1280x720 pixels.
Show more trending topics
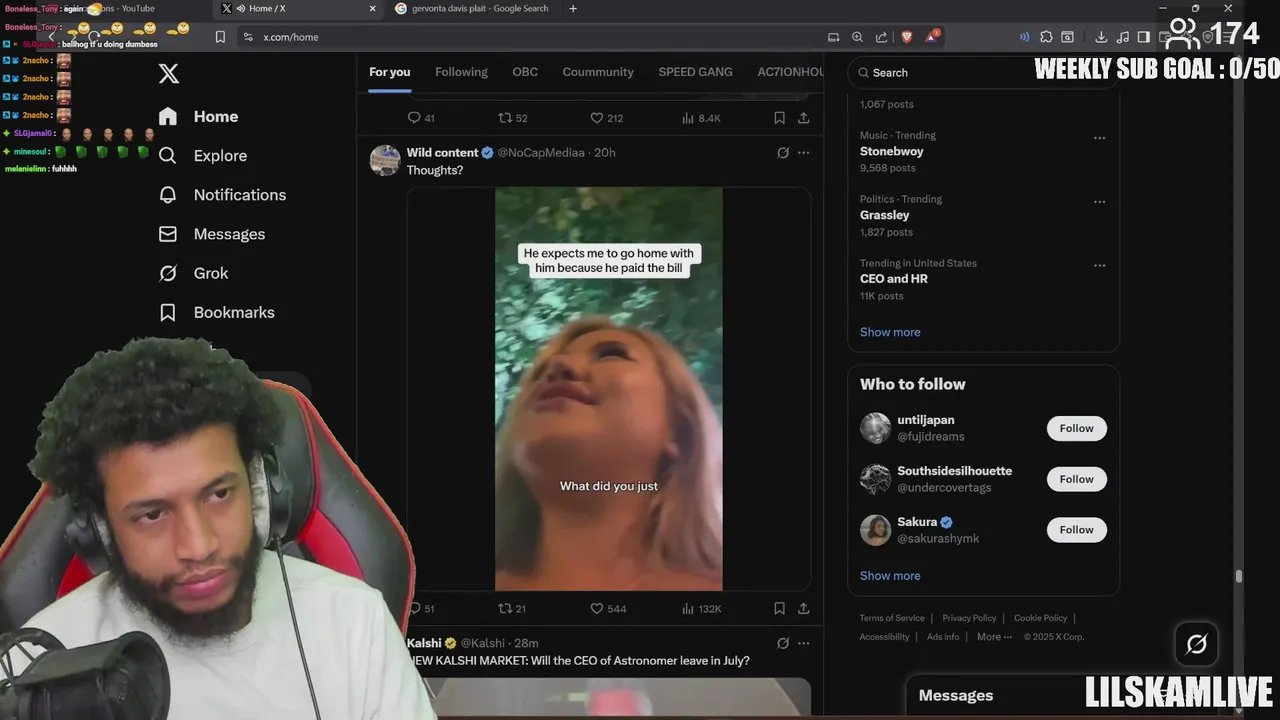[890, 332]
